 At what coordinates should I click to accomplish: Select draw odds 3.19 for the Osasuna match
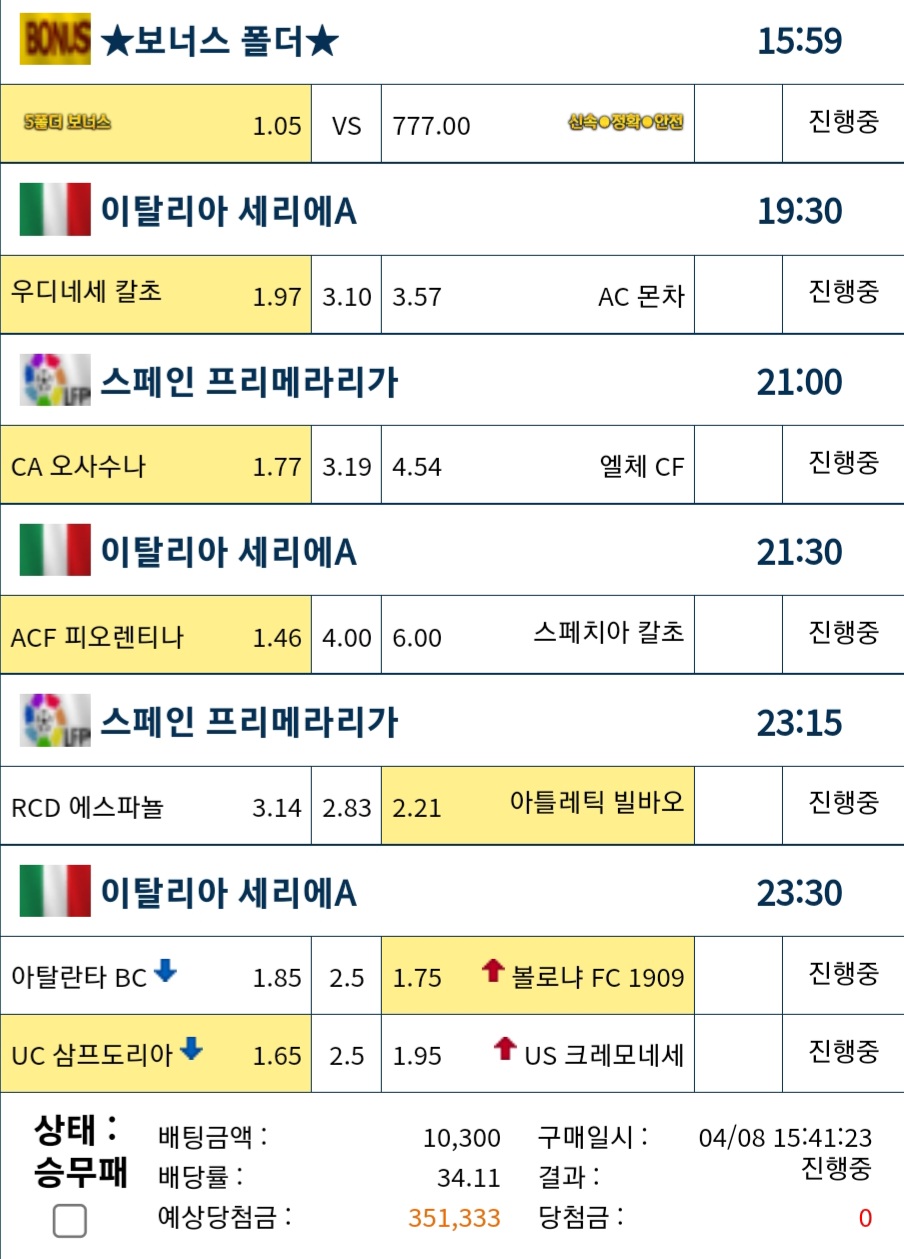click(346, 465)
